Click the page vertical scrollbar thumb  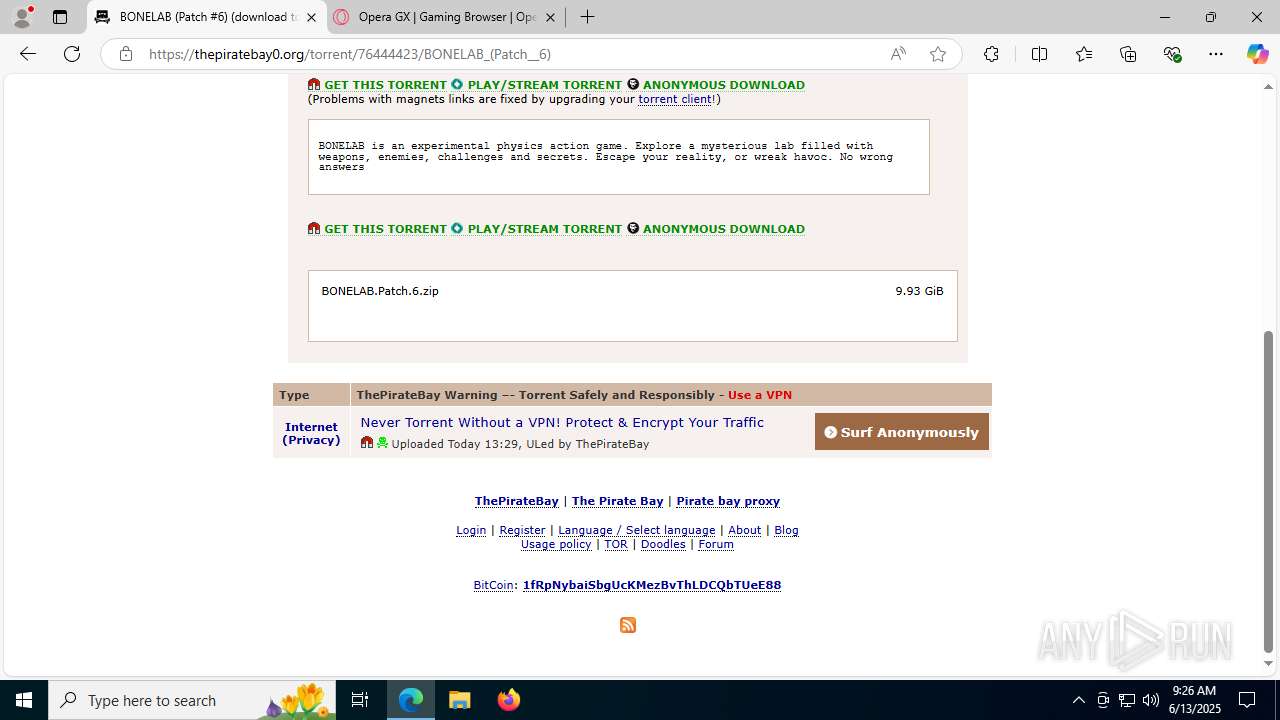[x=1268, y=490]
